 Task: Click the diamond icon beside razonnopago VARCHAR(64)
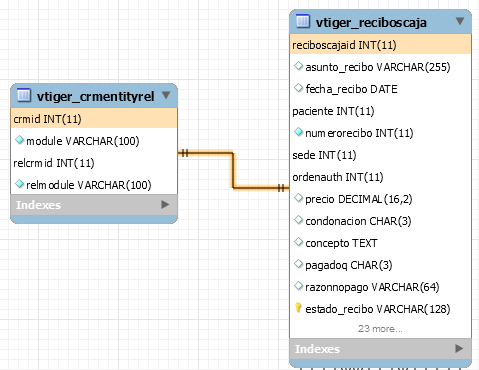298,286
